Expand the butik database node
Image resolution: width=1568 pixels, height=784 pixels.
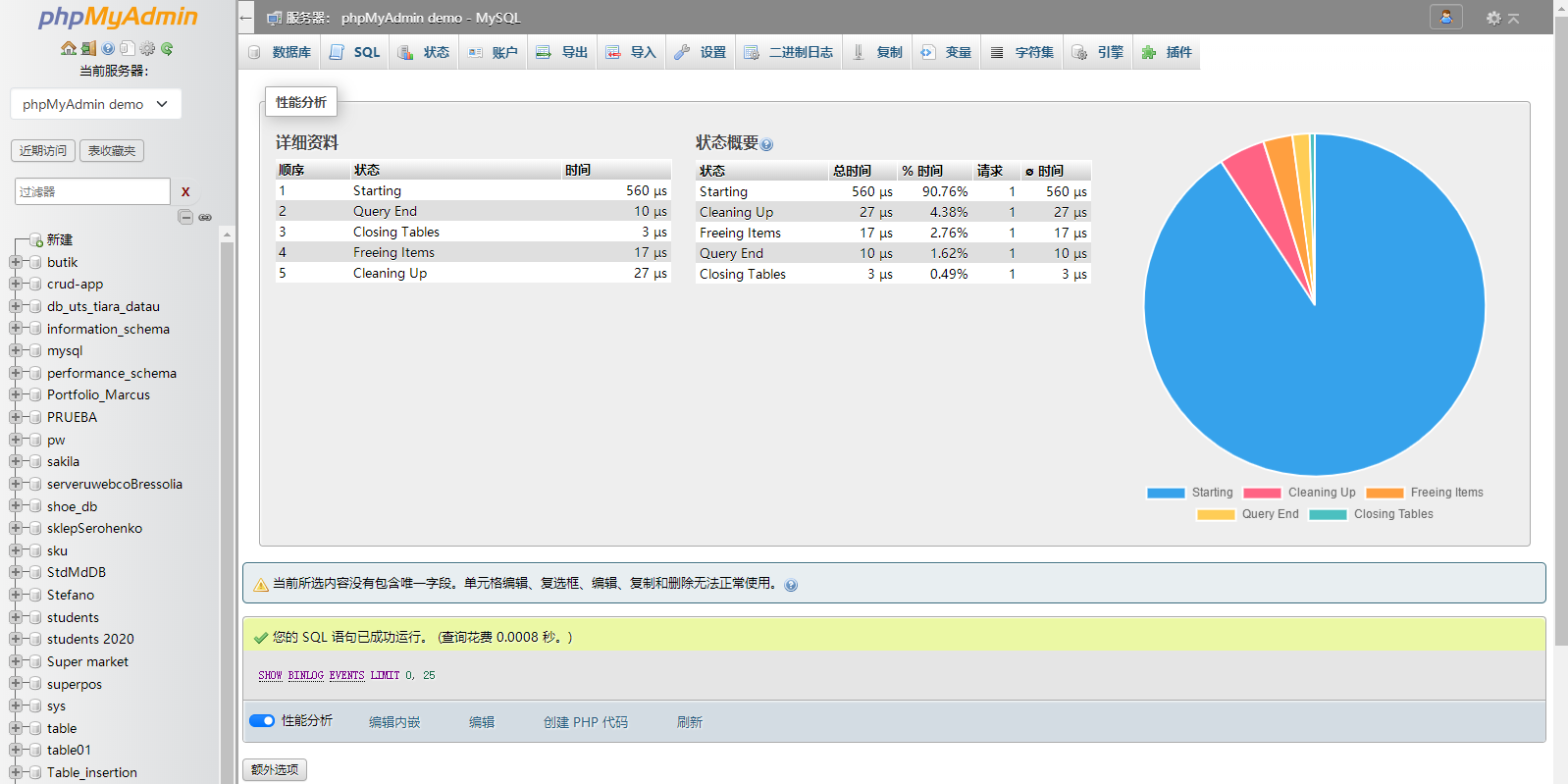point(15,262)
